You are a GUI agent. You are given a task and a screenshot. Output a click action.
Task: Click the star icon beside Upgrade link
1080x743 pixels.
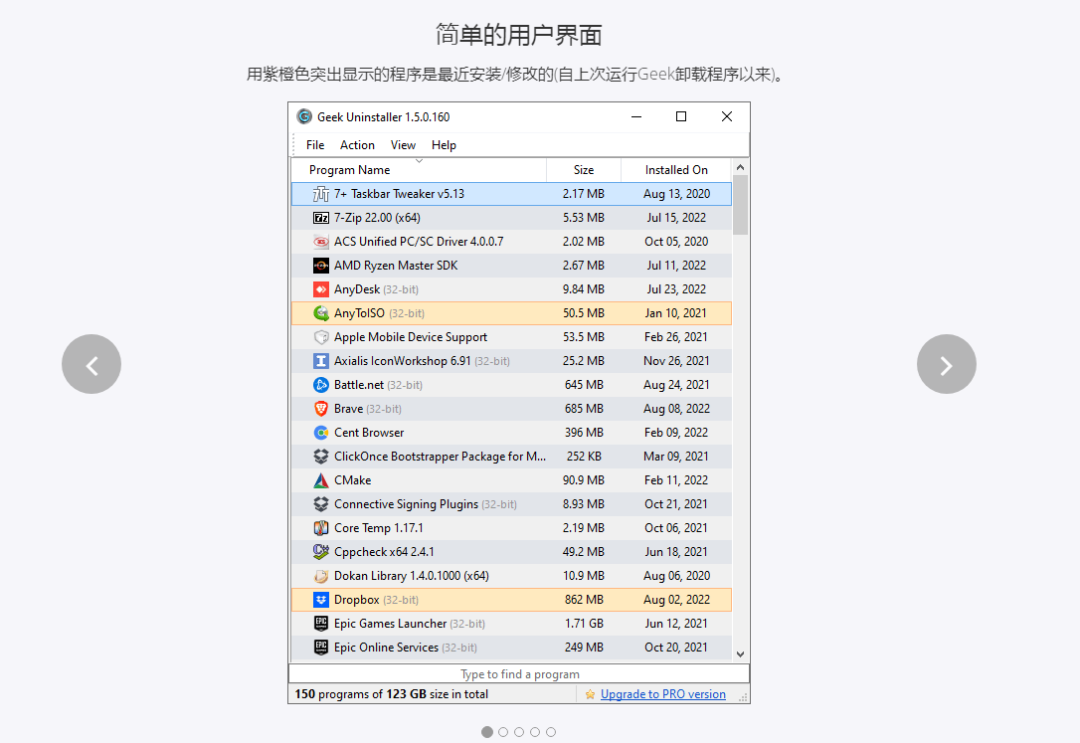[x=590, y=694]
